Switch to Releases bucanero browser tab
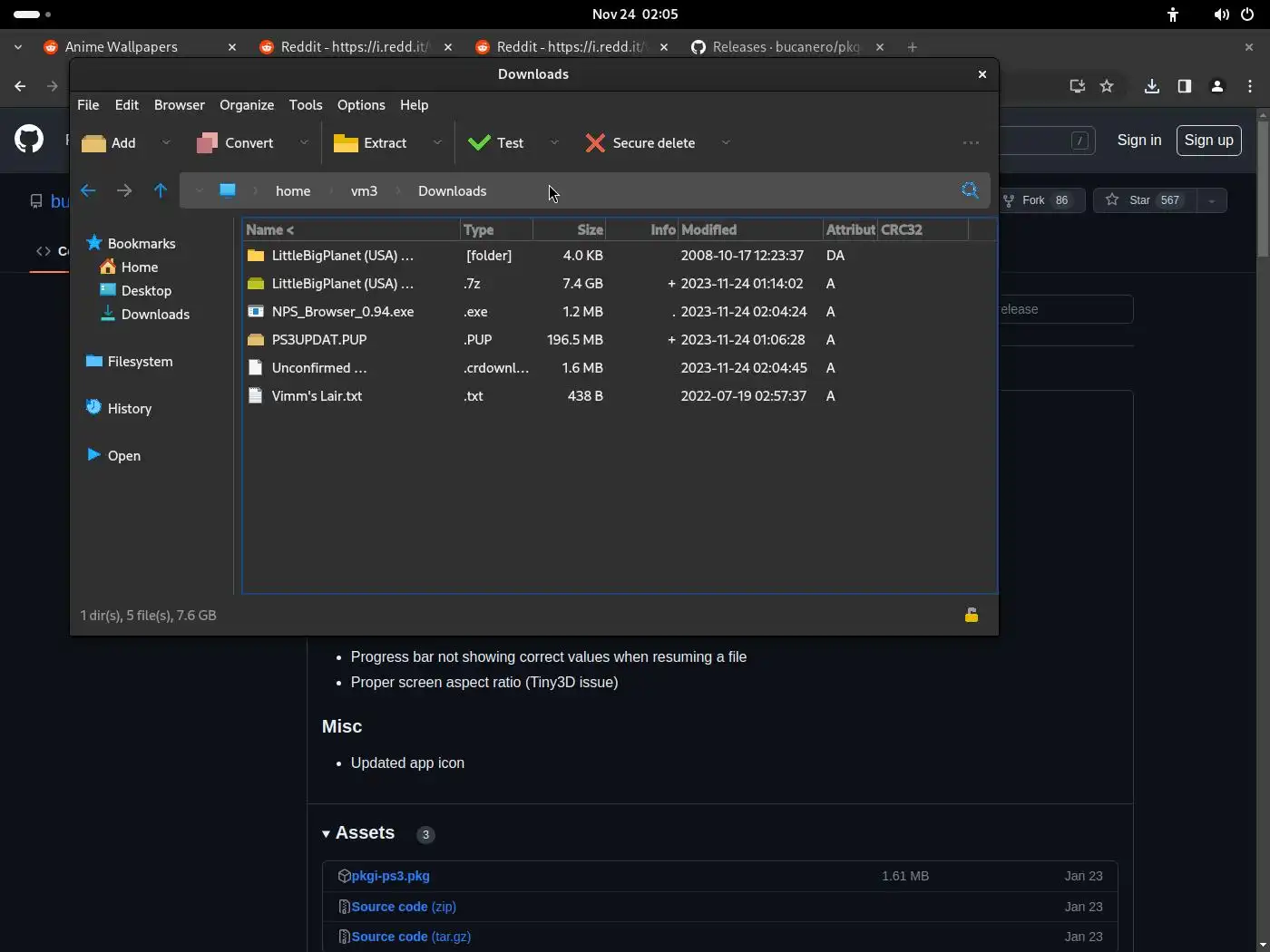The width and height of the screenshot is (1270, 952). (x=787, y=47)
